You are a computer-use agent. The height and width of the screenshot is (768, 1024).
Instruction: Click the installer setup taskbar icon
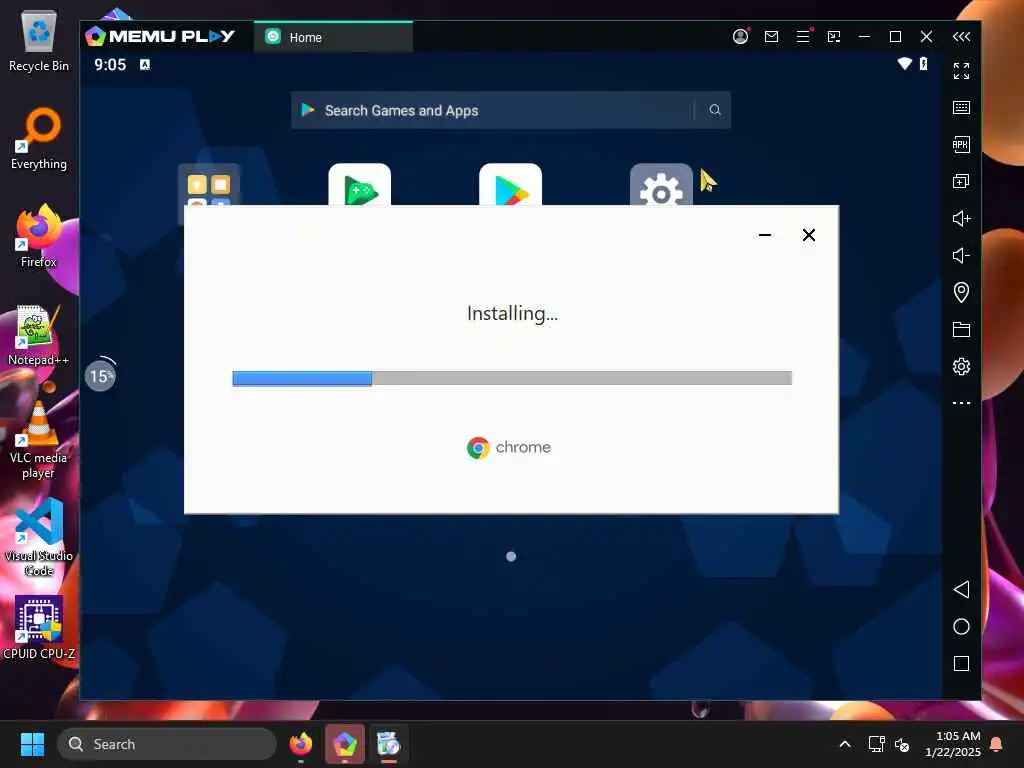(x=389, y=744)
